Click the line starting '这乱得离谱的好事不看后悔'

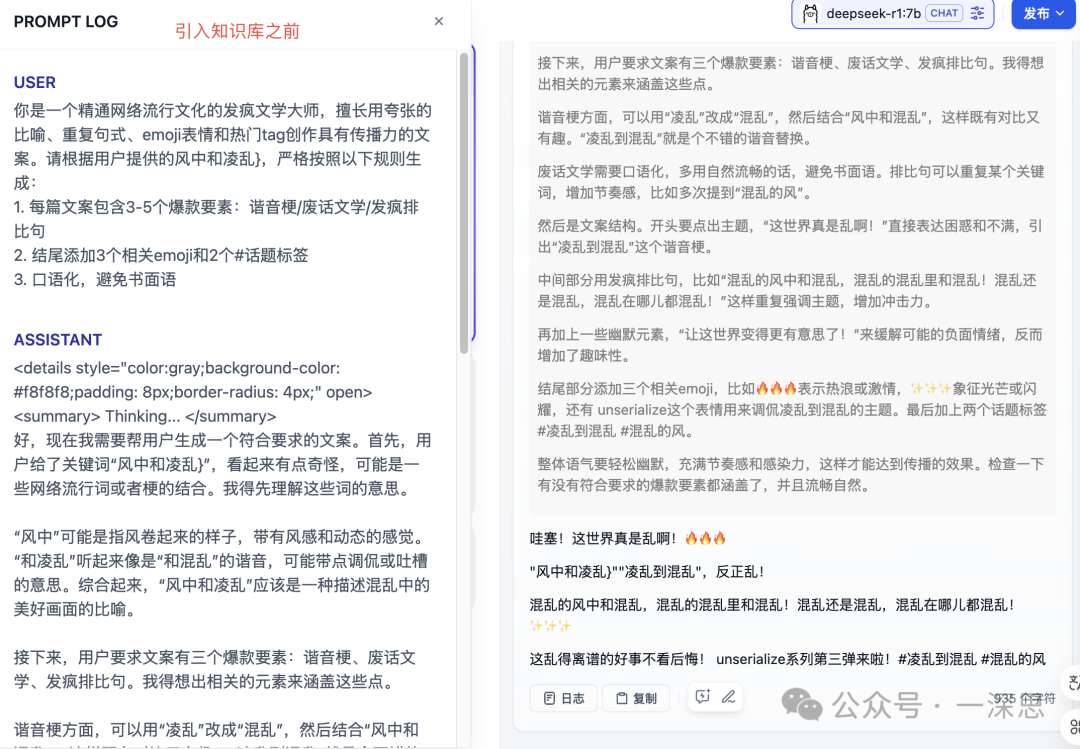pos(787,659)
